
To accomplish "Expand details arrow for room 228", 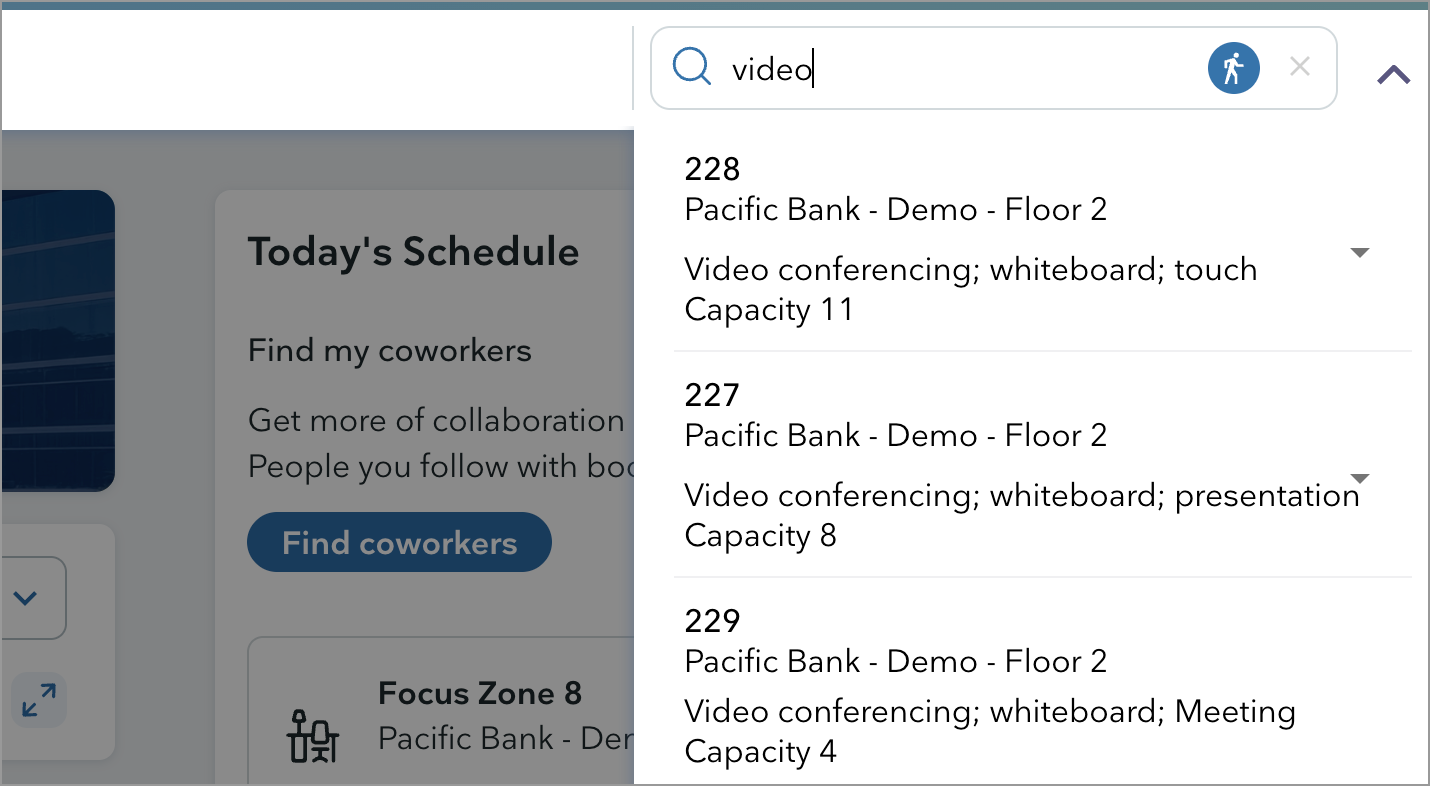I will pos(1360,253).
